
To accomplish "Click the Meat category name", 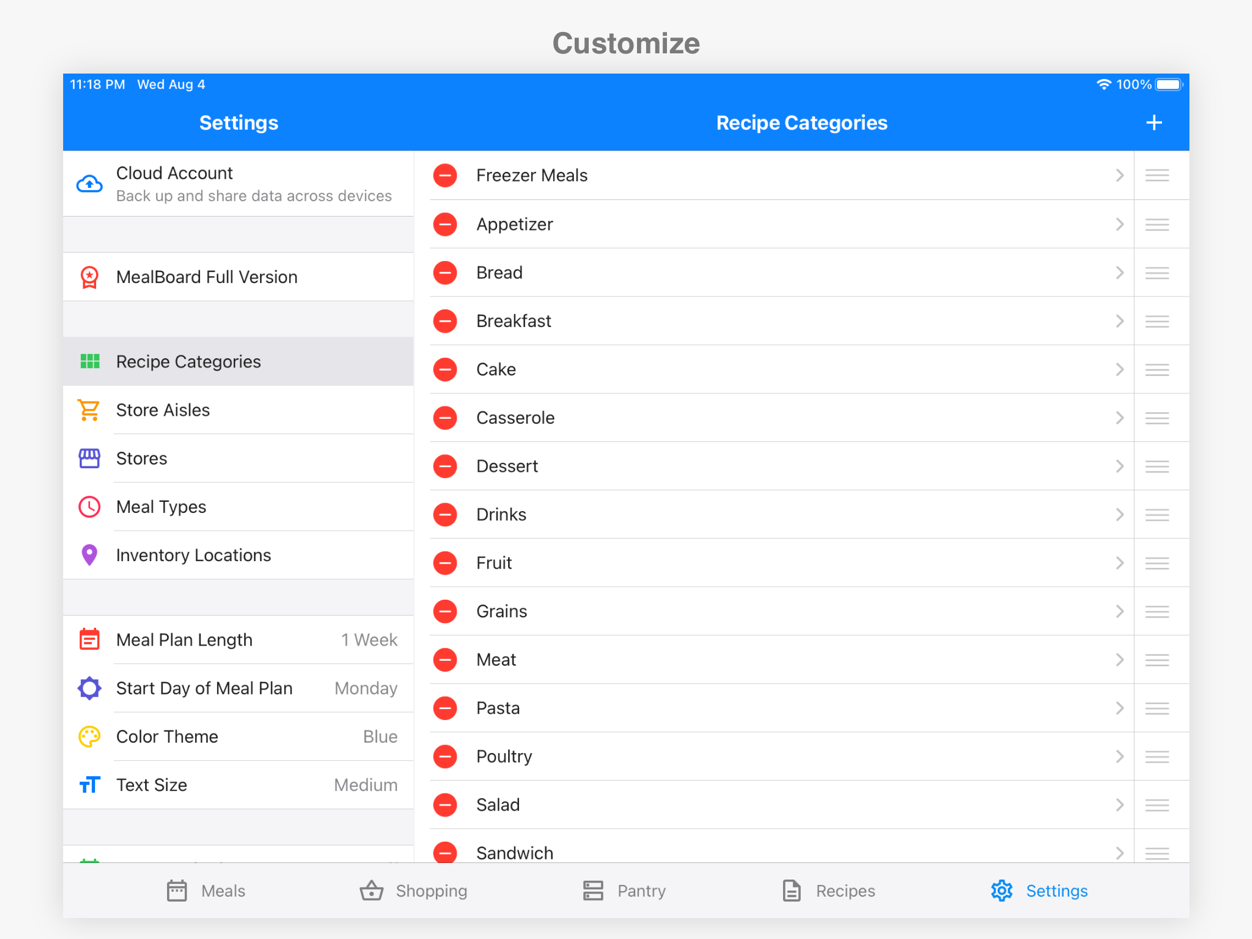I will [x=496, y=660].
